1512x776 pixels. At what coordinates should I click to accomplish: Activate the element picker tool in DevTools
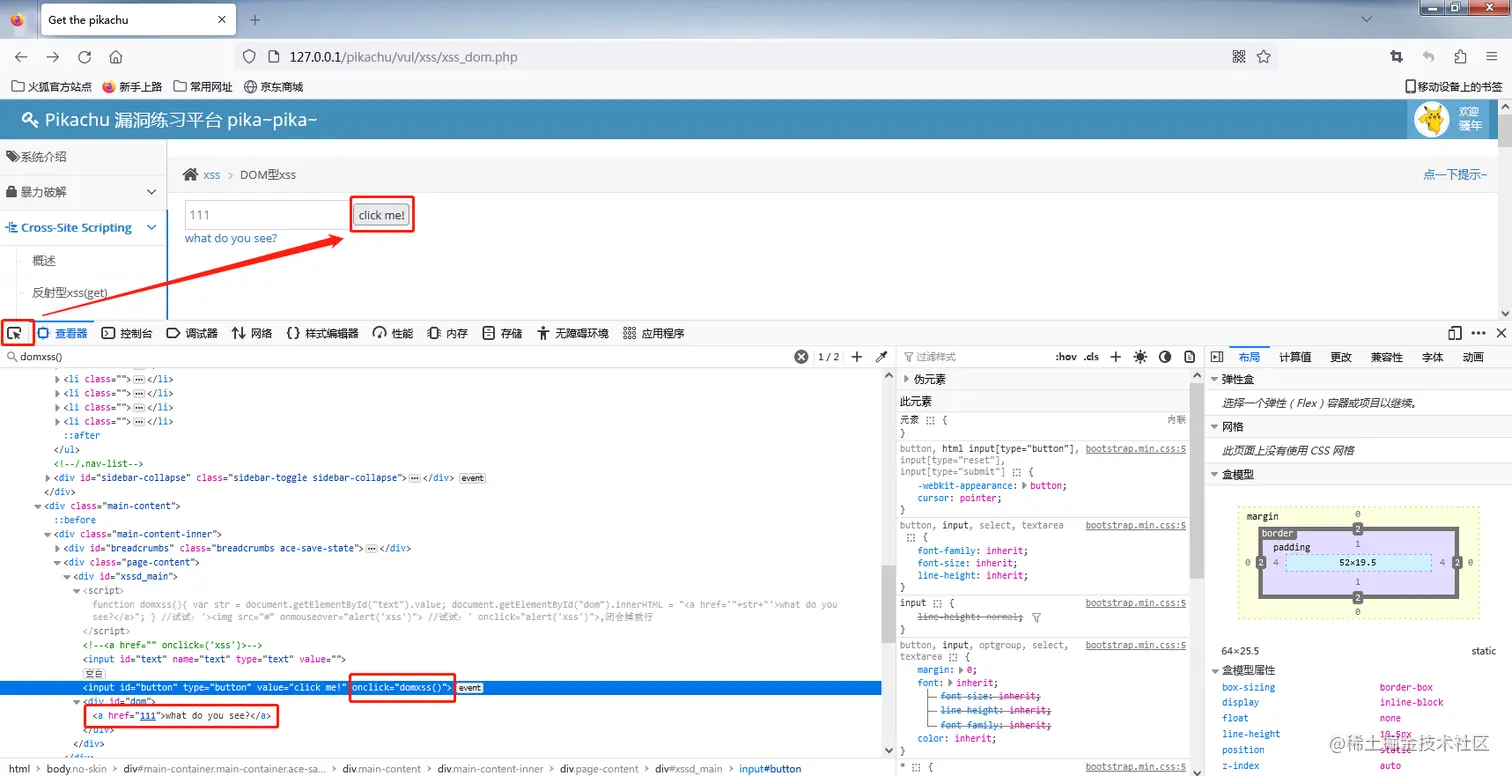tap(15, 333)
